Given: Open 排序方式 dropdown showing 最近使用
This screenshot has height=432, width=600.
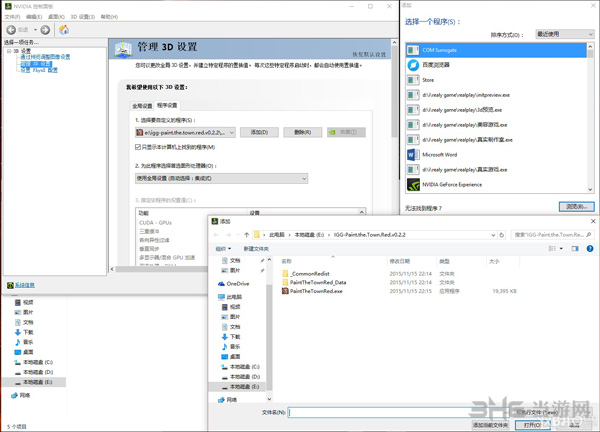Looking at the screenshot, I should click(564, 34).
